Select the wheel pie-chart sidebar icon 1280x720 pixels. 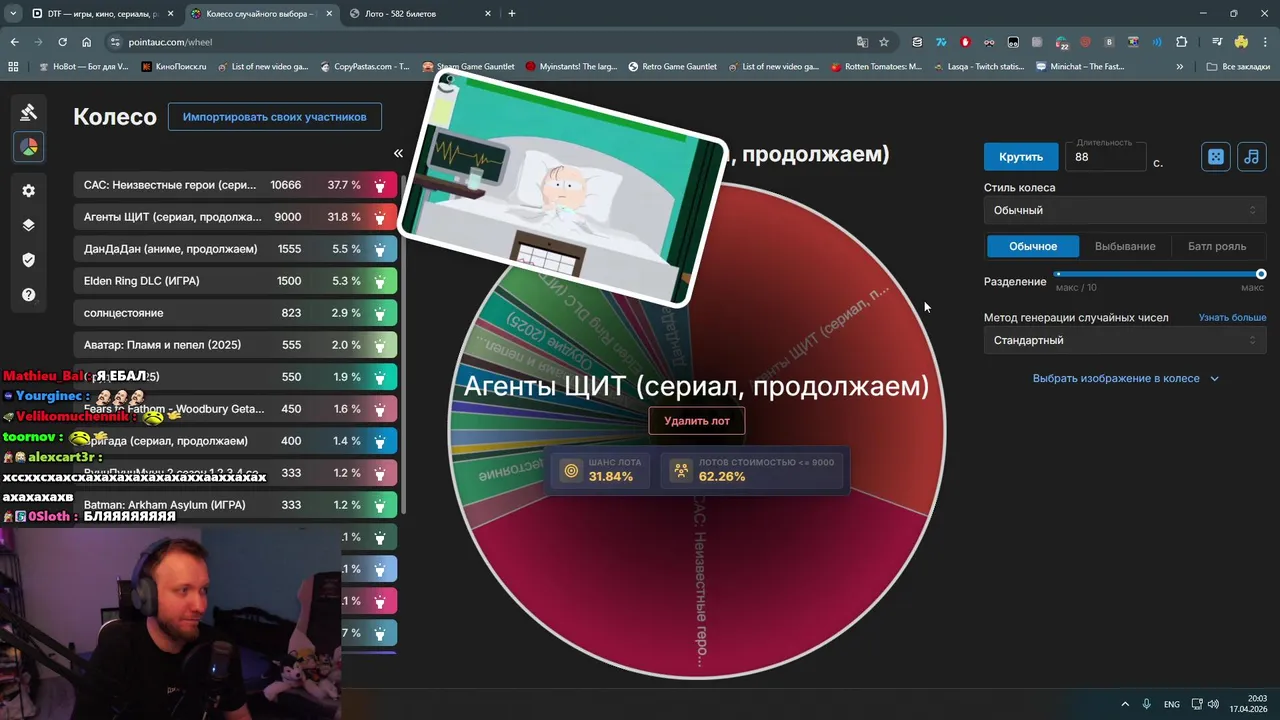click(28, 147)
